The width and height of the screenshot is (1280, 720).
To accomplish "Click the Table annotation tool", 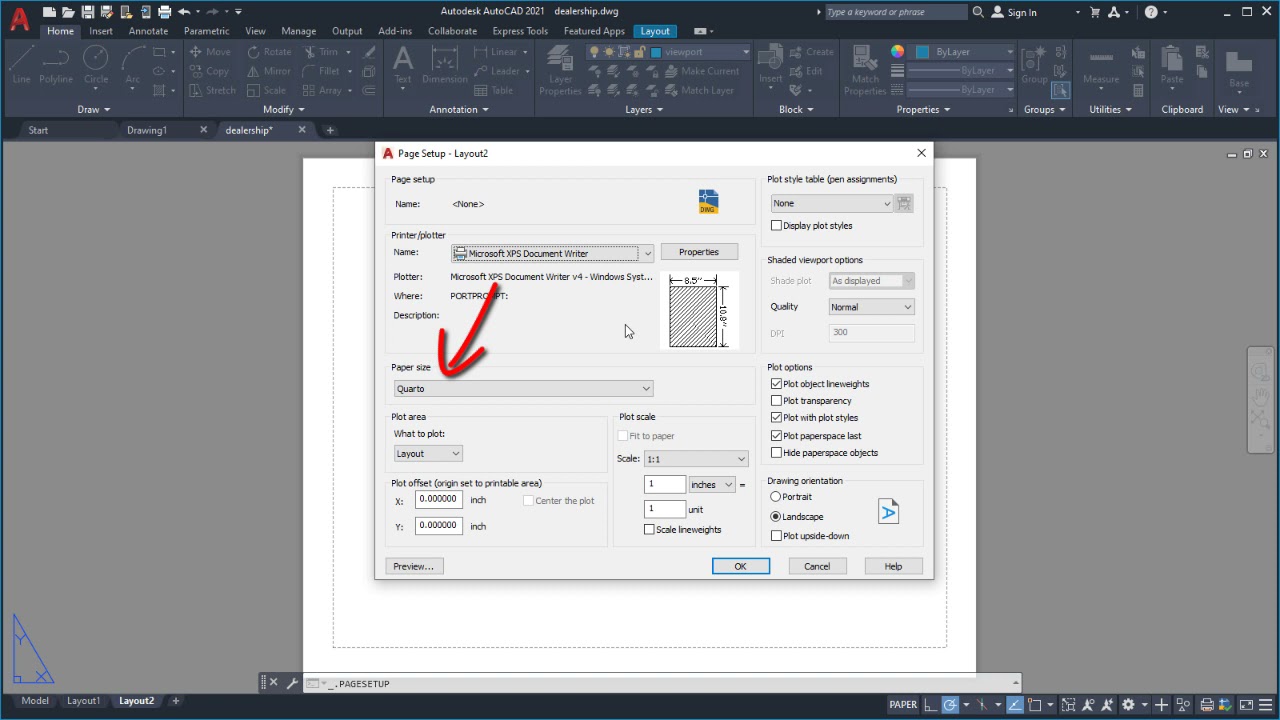I will (x=494, y=90).
